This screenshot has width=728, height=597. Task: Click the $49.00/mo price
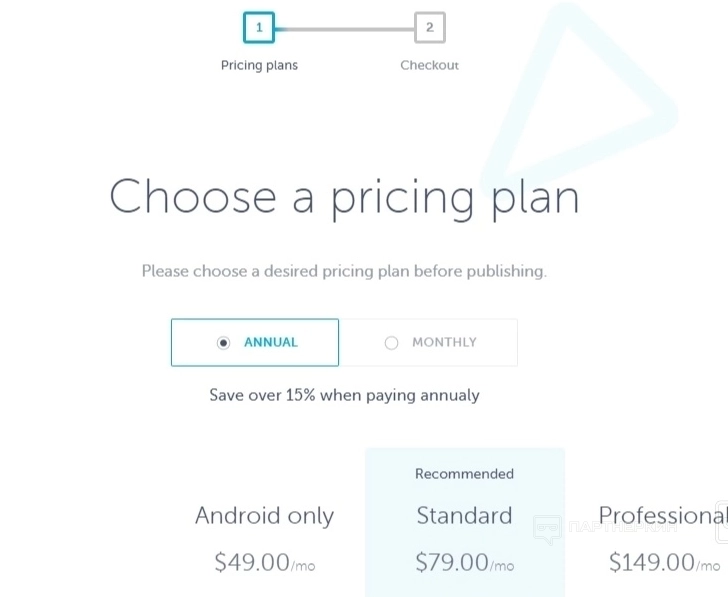tap(264, 562)
